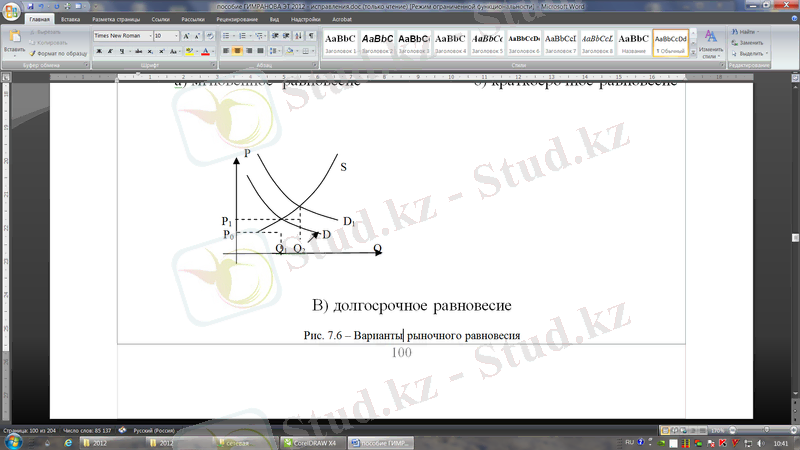Toggle superscript formatting
This screenshot has width=800, height=450.
click(162, 51)
